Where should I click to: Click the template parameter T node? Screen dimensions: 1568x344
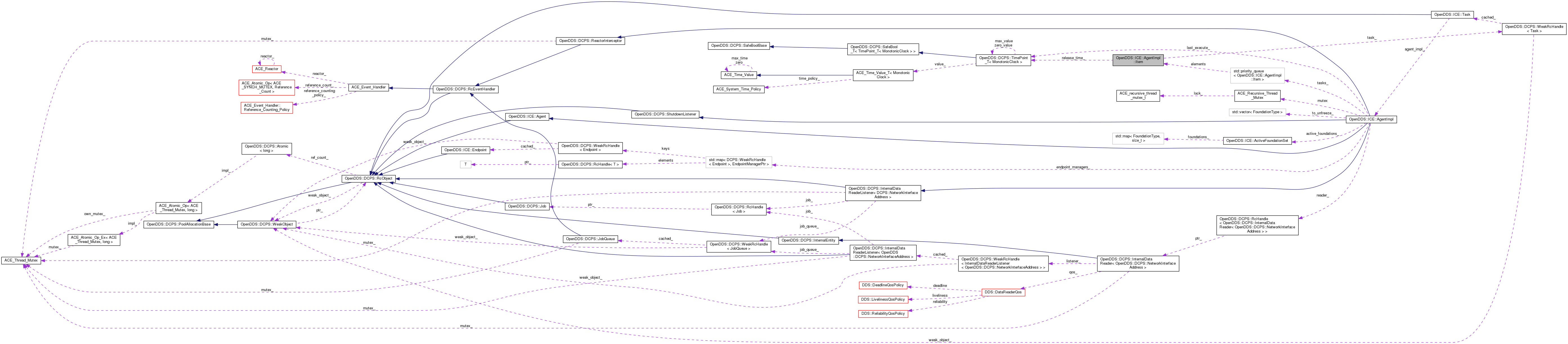466,164
